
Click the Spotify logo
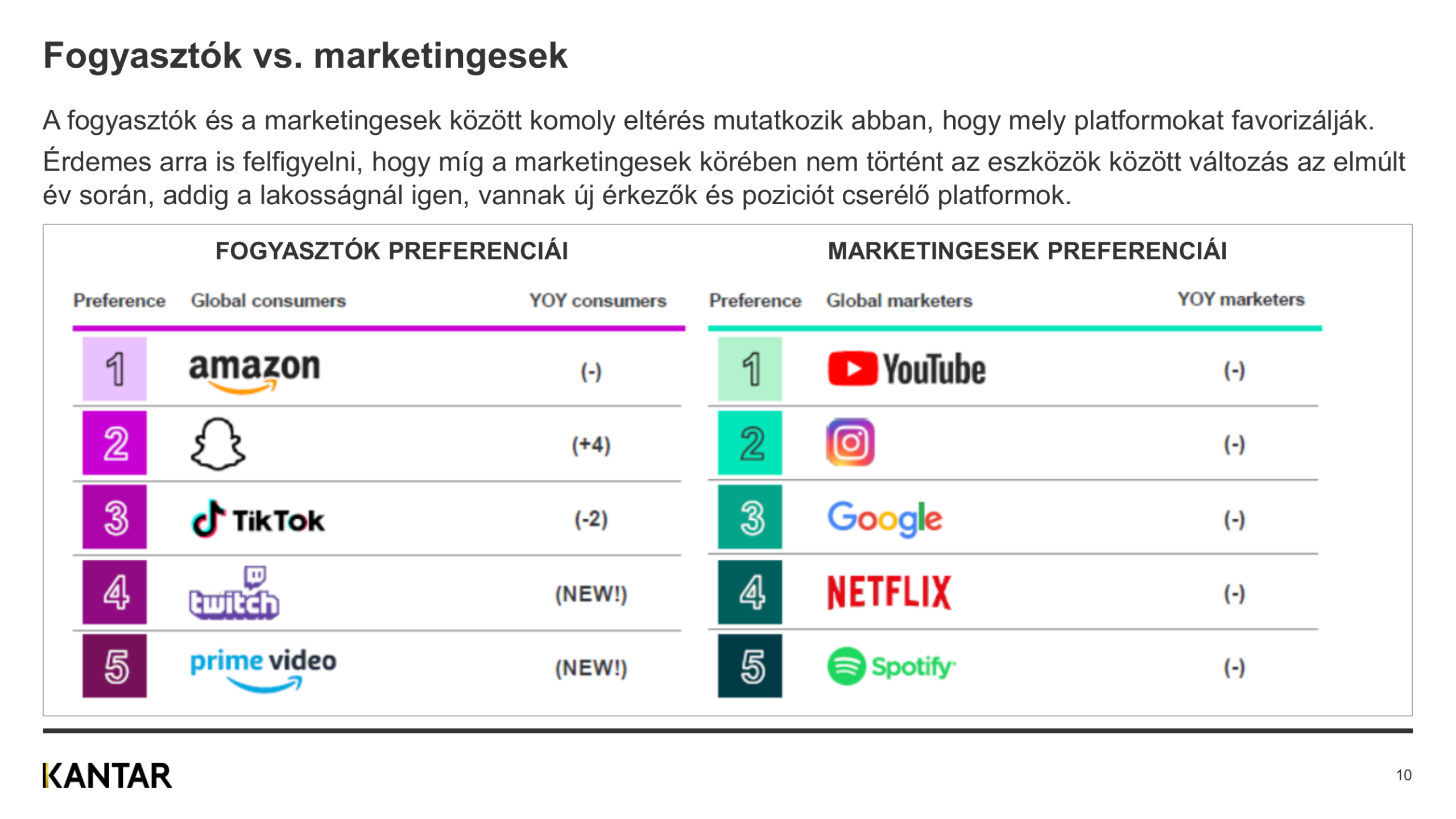point(891,666)
